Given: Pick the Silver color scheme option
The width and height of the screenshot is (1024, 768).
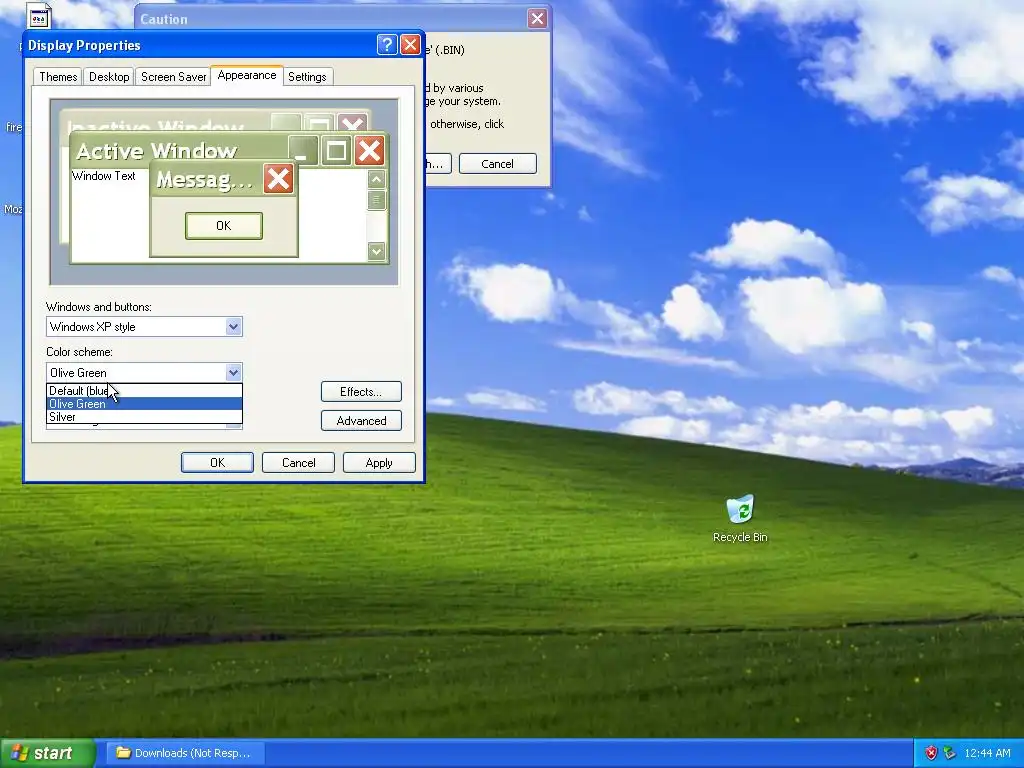Looking at the screenshot, I should tap(144, 417).
